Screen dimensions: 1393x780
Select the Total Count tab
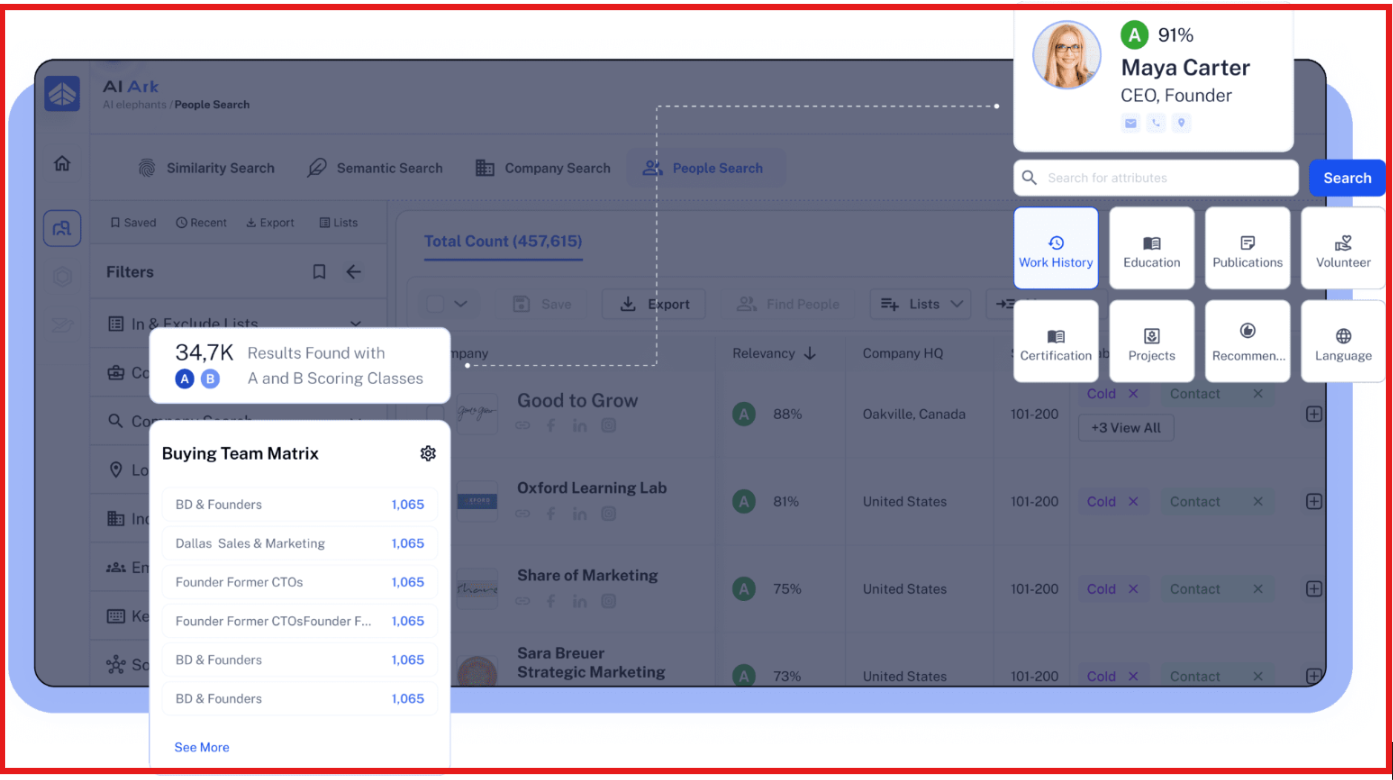coord(502,241)
